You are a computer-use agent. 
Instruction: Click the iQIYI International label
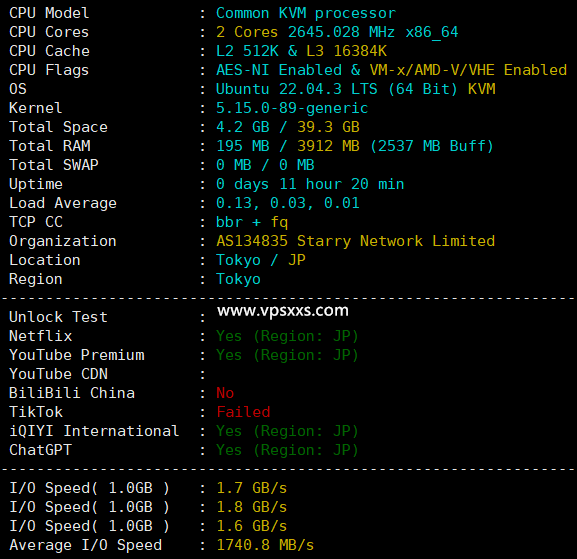(94, 431)
